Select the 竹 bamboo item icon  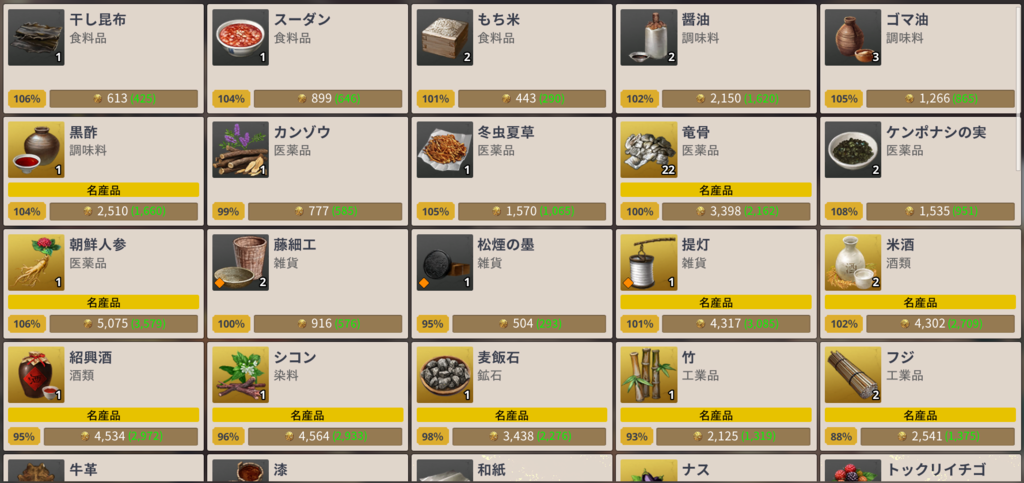coord(648,375)
